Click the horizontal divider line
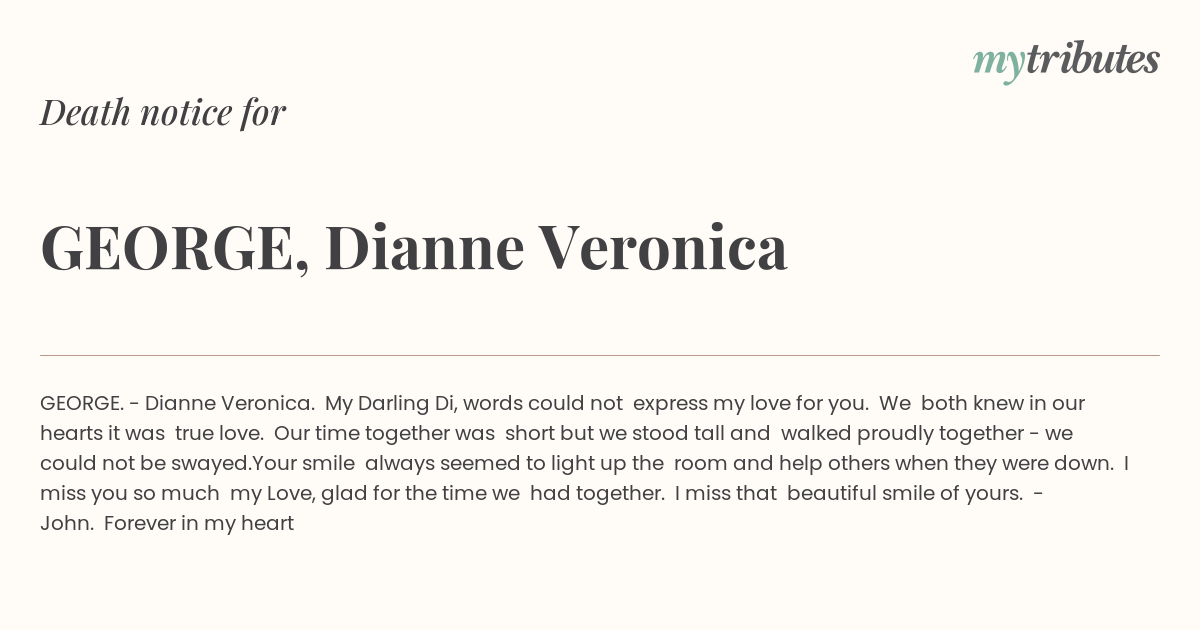 600,355
